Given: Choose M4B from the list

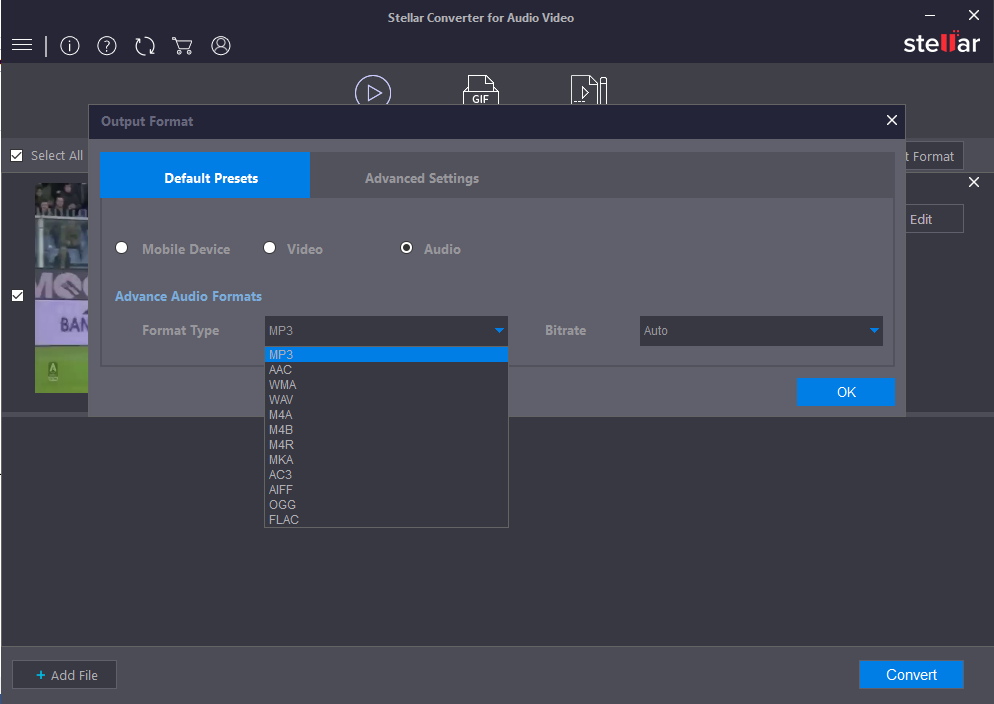Looking at the screenshot, I should tap(386, 430).
